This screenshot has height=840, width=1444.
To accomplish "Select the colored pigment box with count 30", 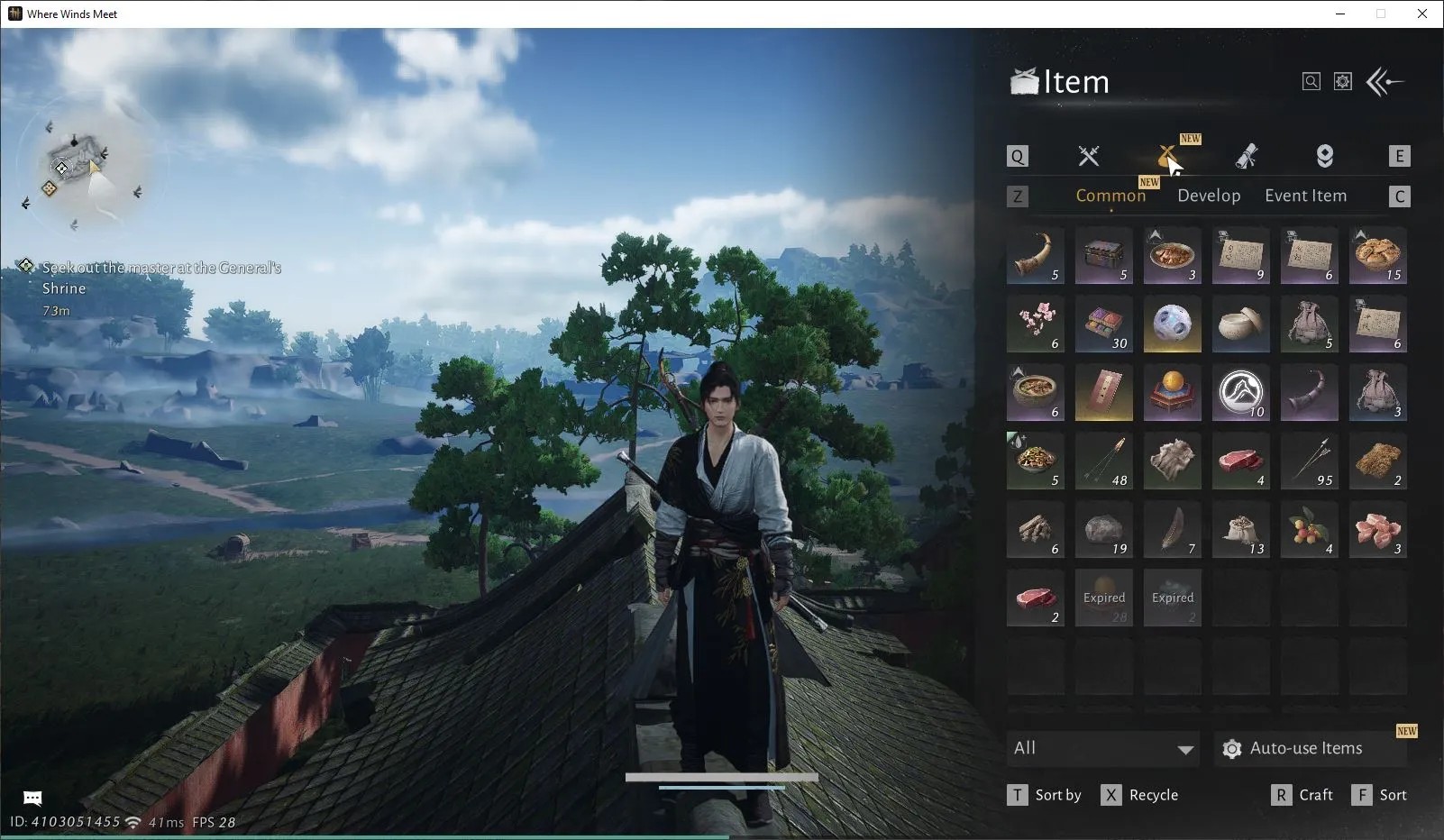I will (x=1104, y=324).
